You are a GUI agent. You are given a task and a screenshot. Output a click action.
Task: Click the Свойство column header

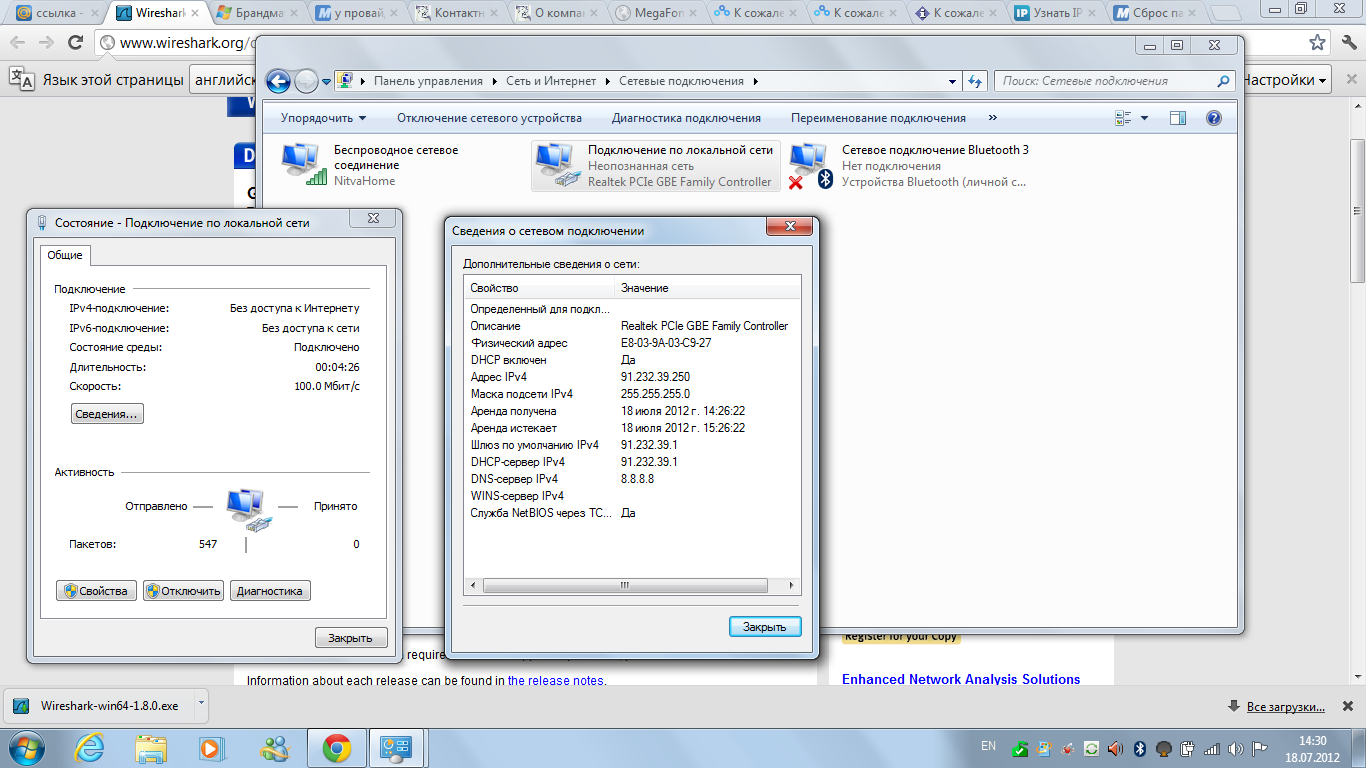[539, 288]
